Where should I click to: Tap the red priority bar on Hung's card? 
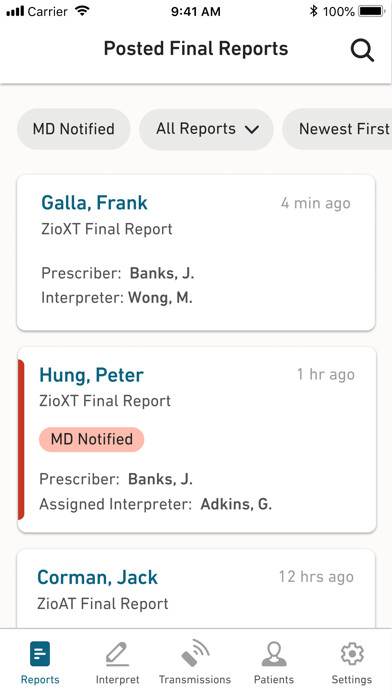tap(20, 439)
